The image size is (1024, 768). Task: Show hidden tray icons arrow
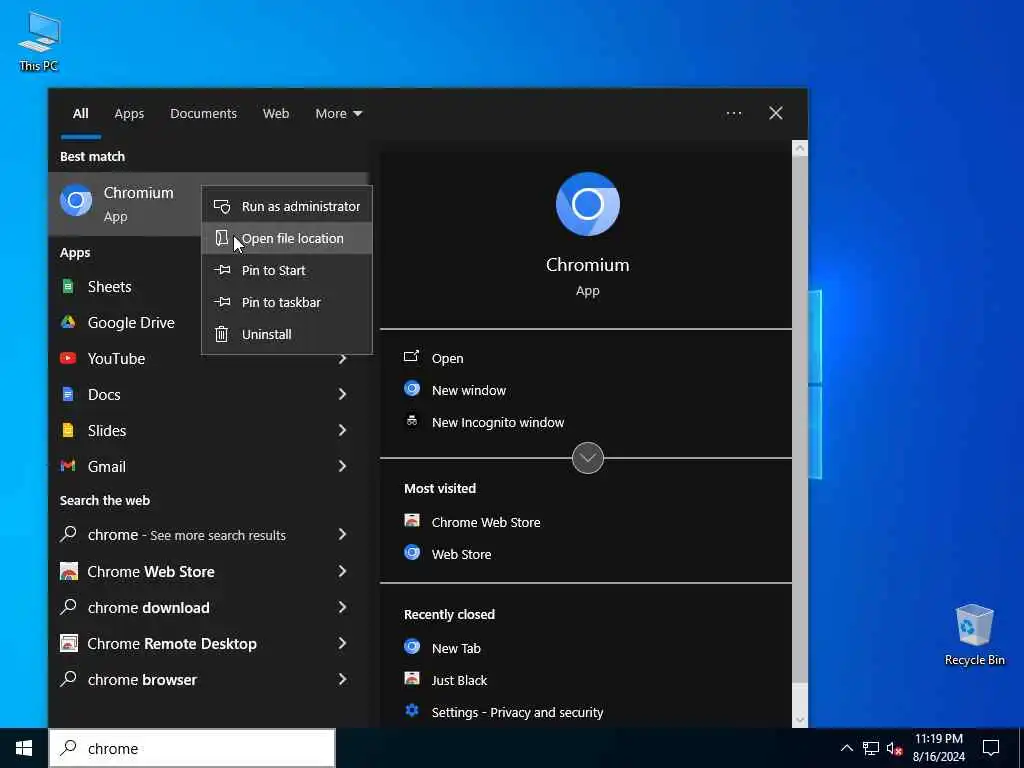pos(846,748)
